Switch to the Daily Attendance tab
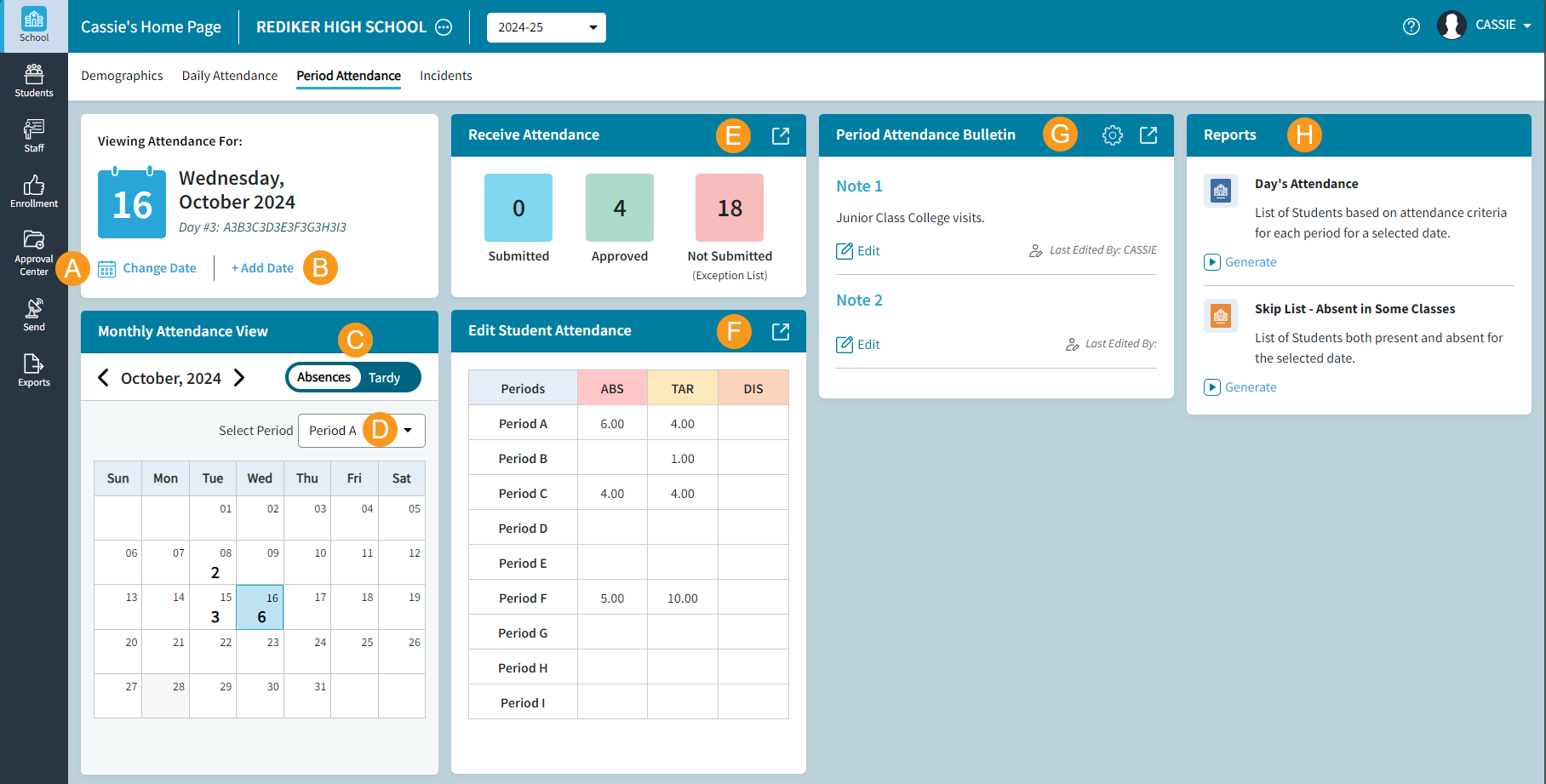This screenshot has height=784, width=1546. 229,75
